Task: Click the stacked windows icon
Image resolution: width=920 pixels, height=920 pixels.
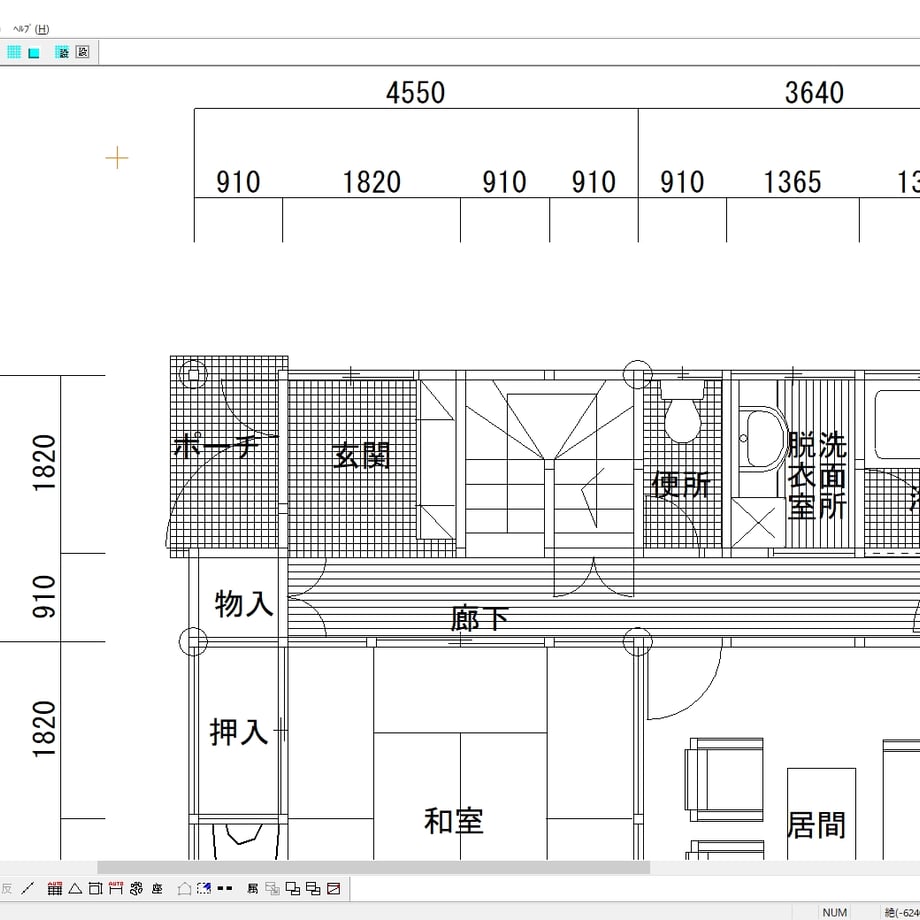Action: (x=313, y=889)
